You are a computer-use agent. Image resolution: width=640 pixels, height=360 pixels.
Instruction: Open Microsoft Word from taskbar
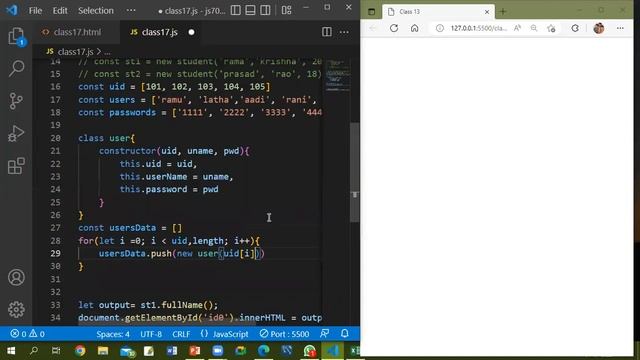[x=172, y=350]
